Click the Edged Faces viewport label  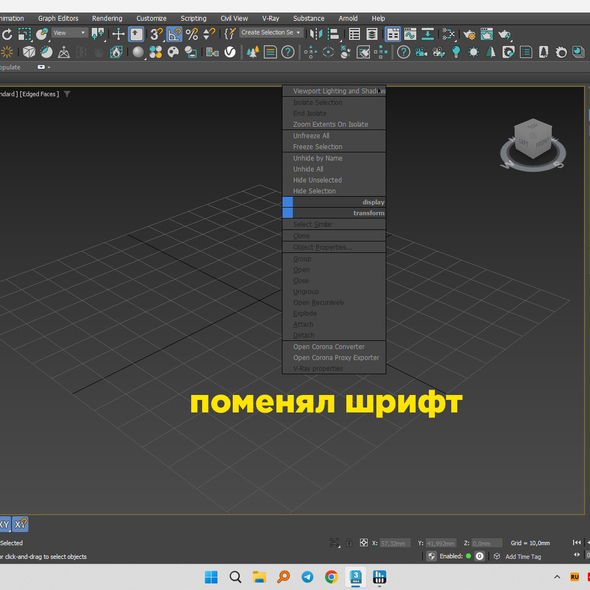pos(40,94)
